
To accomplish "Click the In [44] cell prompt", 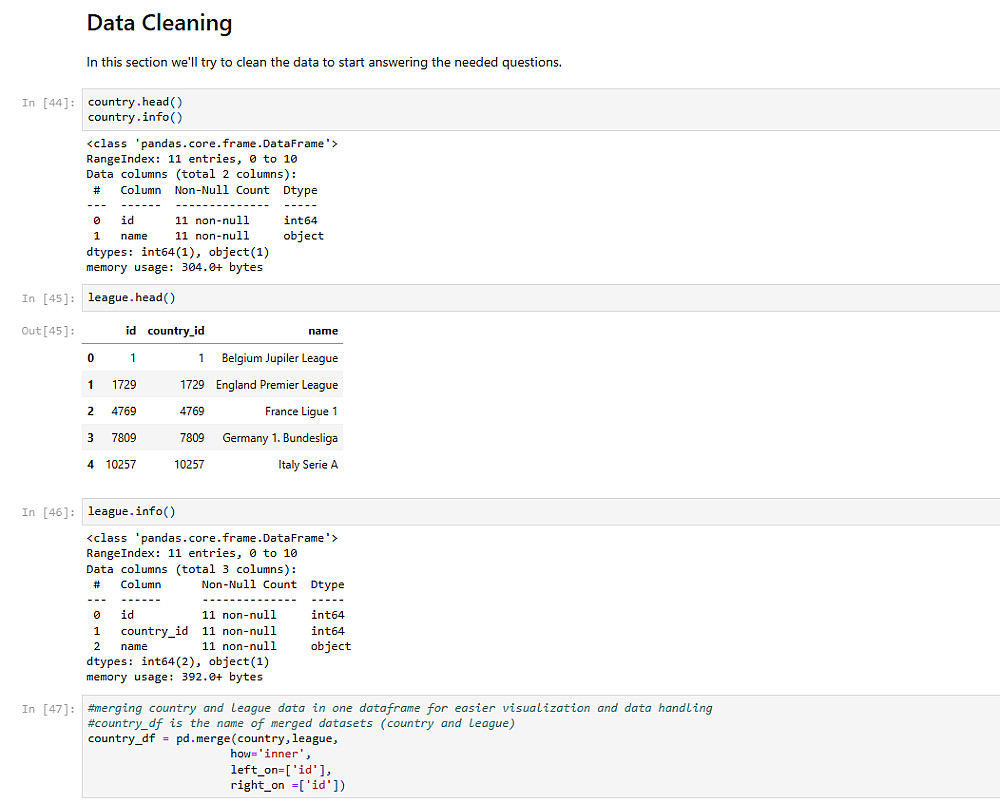I will point(47,103).
